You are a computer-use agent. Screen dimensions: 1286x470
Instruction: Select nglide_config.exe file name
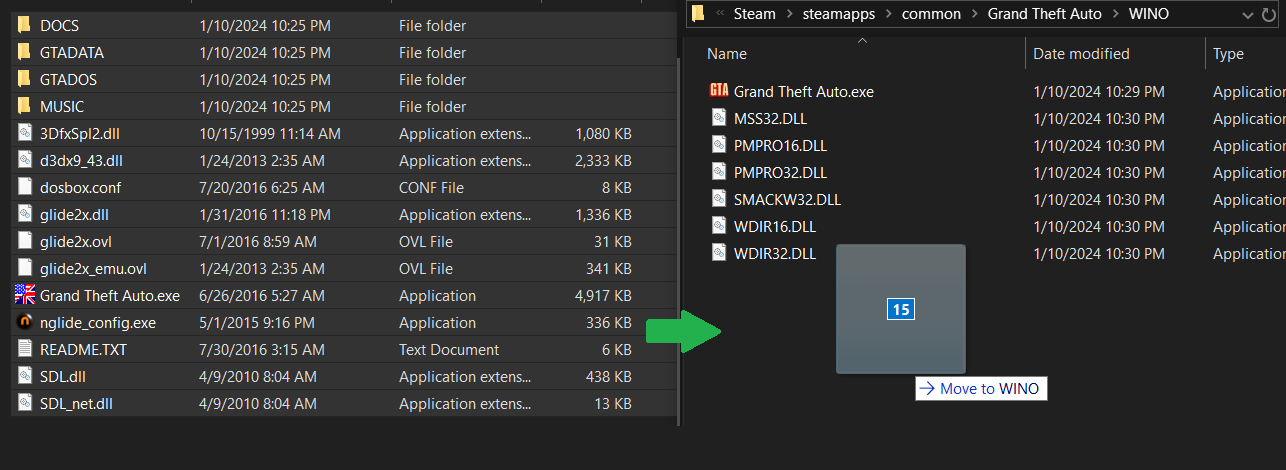click(98, 322)
